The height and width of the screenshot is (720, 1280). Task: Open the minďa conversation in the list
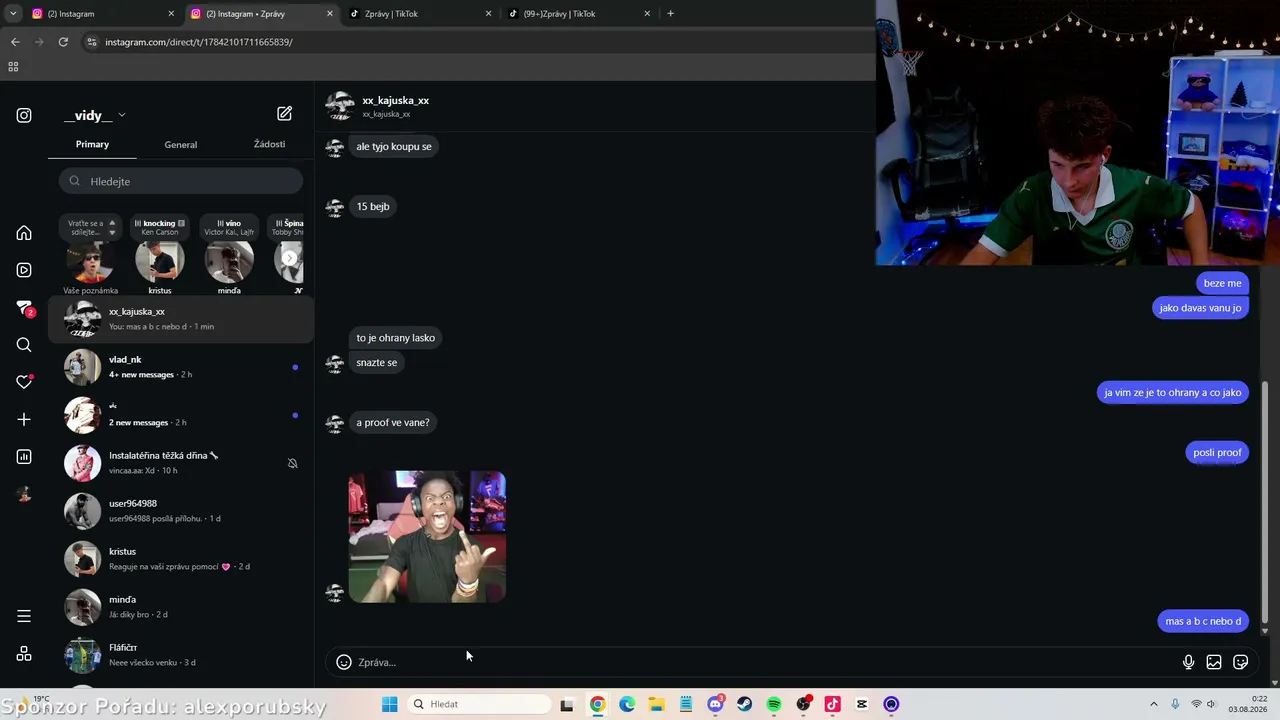(x=181, y=607)
